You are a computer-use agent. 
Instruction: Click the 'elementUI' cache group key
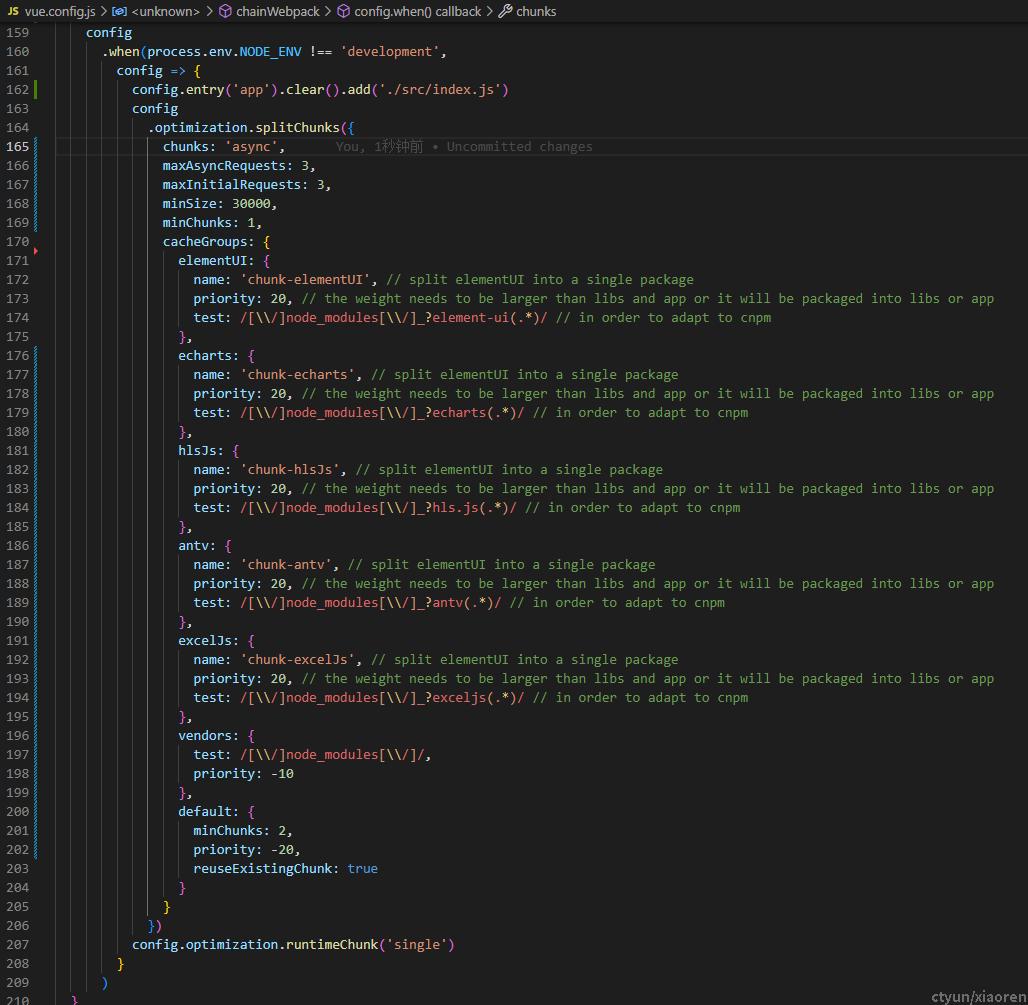click(212, 260)
